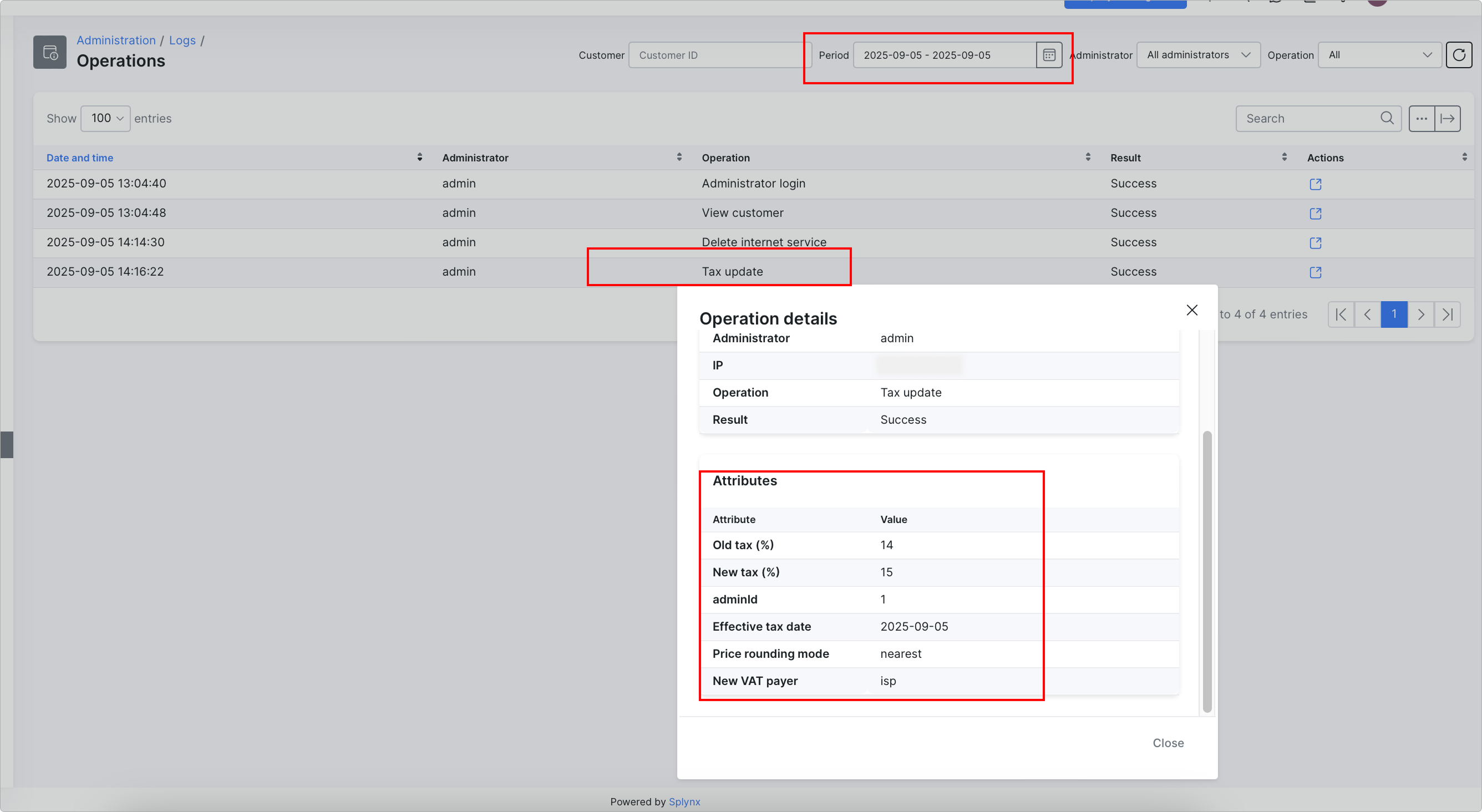Click the Close button in dialog

click(x=1168, y=743)
